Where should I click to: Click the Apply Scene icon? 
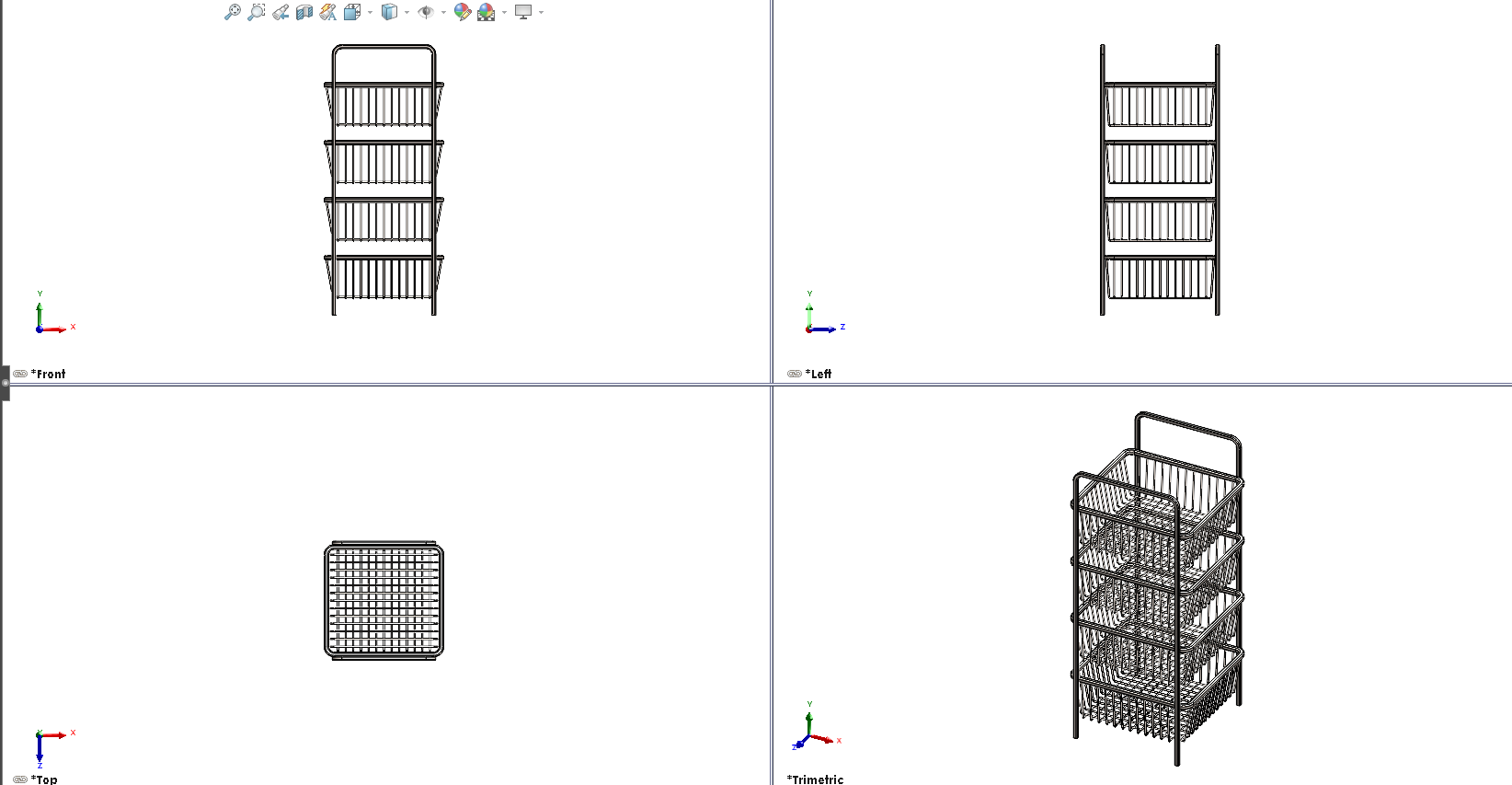[x=487, y=12]
